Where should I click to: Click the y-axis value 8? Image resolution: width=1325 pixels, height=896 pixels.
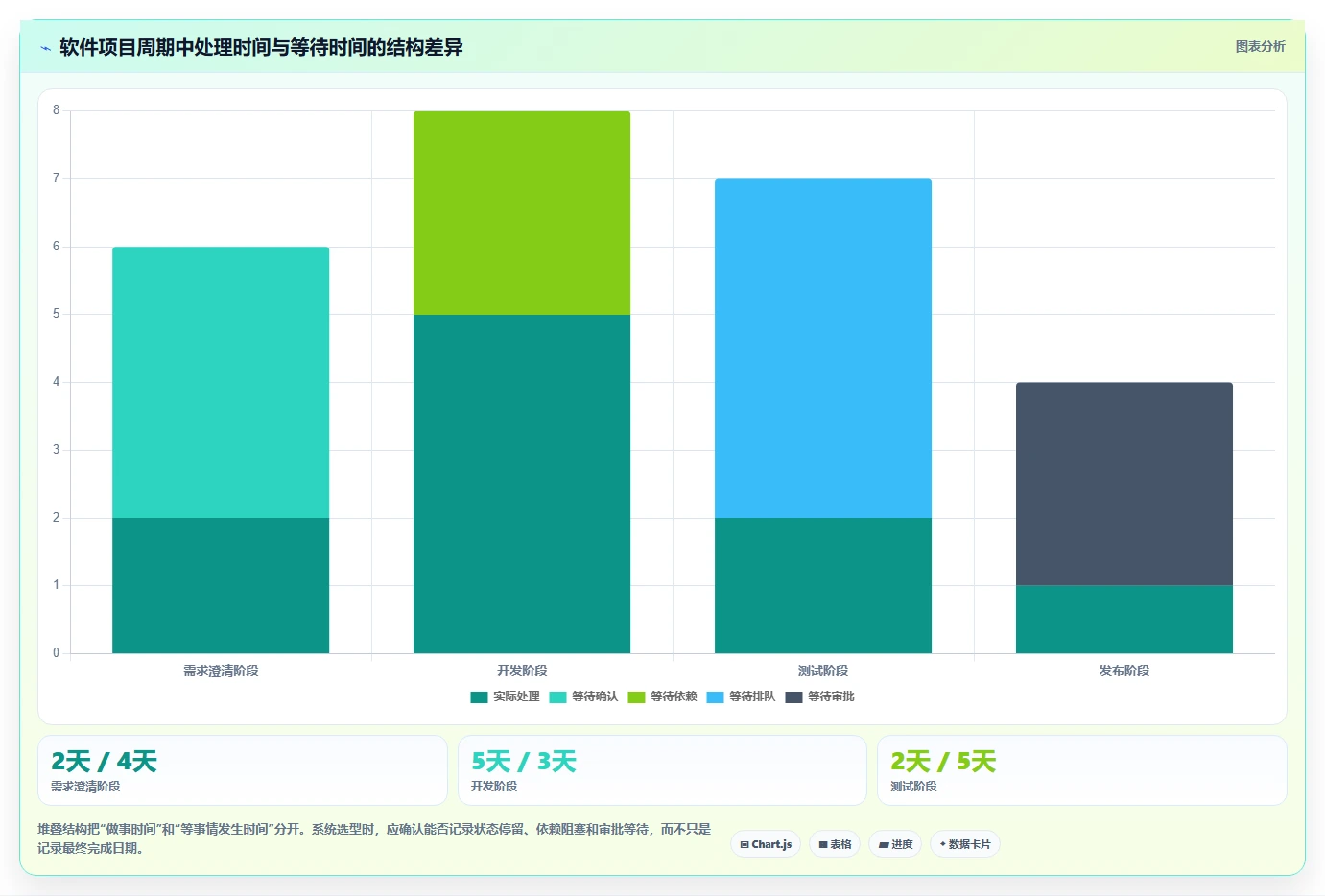[56, 110]
